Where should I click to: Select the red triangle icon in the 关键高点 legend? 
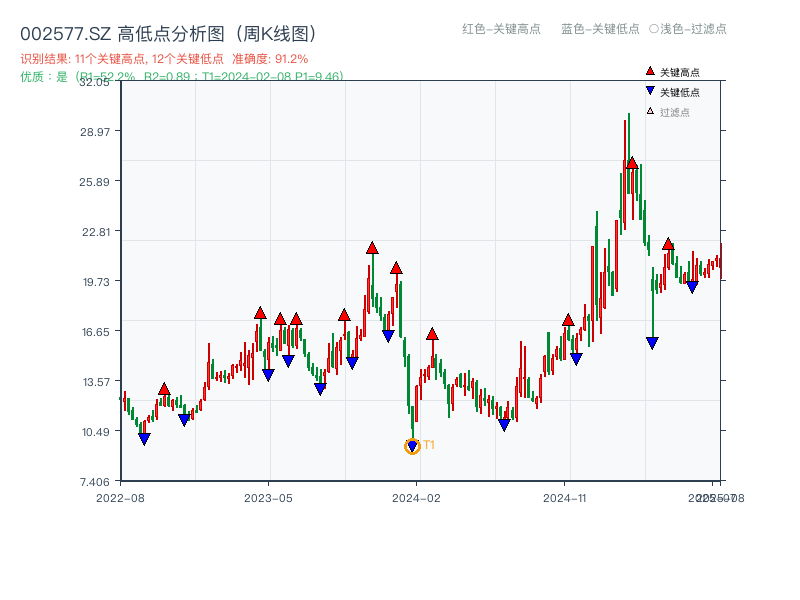coord(650,71)
